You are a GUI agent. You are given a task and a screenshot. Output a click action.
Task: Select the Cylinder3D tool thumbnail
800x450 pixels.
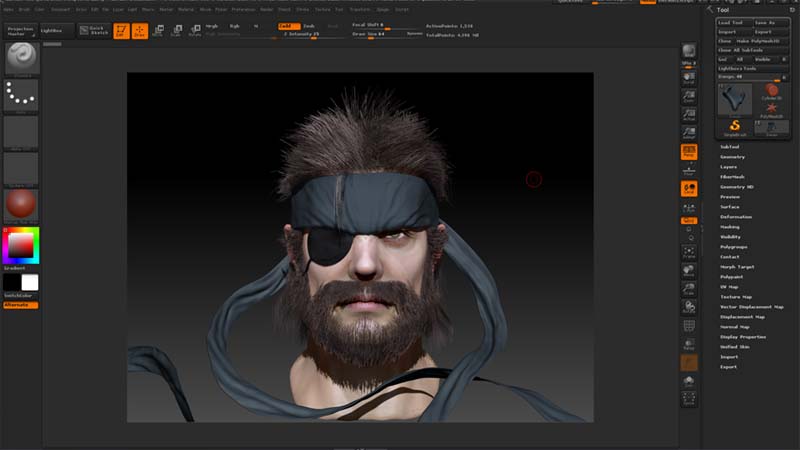click(771, 92)
